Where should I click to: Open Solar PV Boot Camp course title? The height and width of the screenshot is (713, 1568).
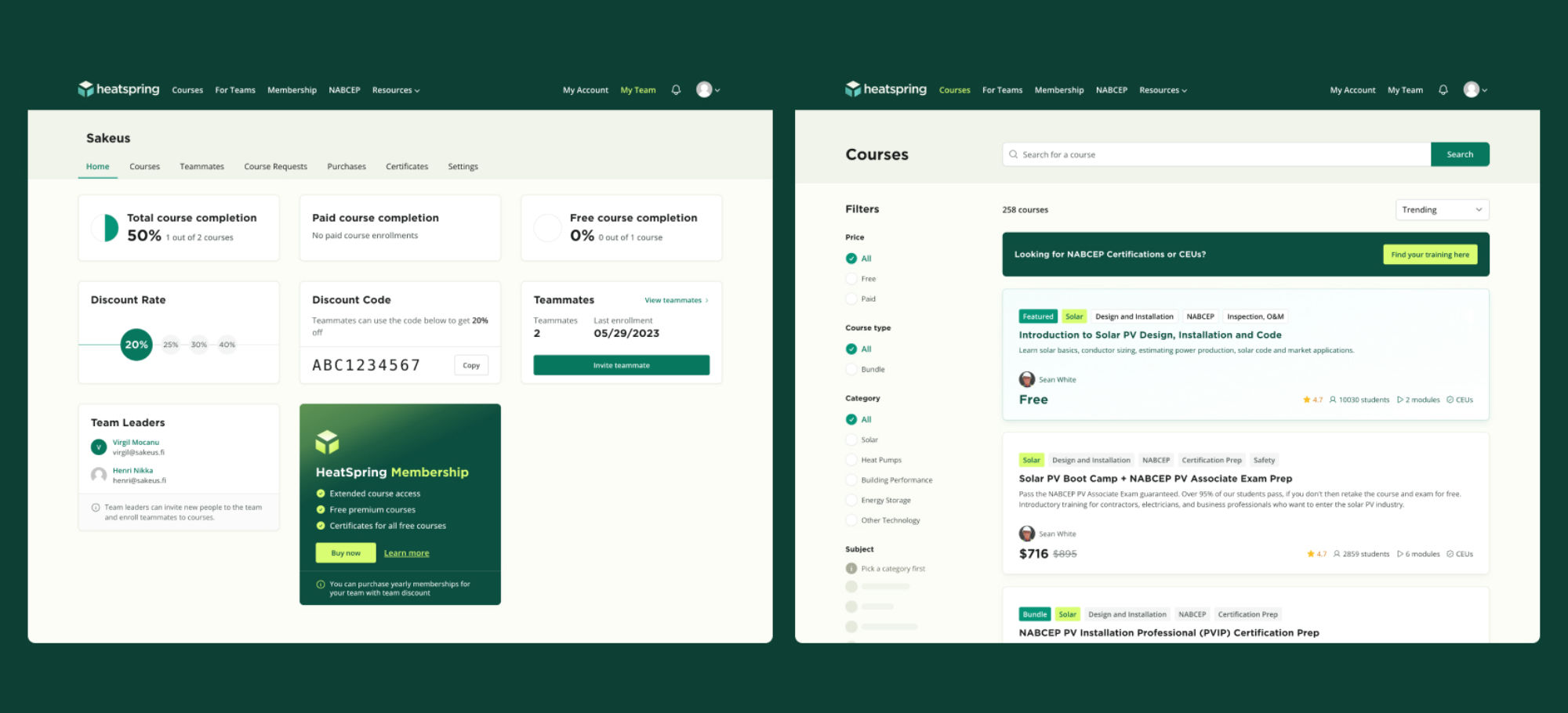pyautogui.click(x=1156, y=479)
